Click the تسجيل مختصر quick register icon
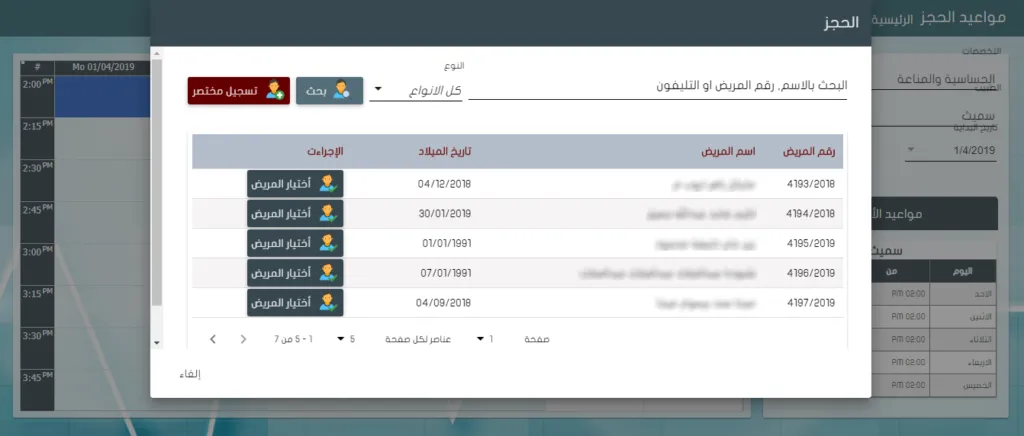1024x436 pixels. [x=274, y=91]
